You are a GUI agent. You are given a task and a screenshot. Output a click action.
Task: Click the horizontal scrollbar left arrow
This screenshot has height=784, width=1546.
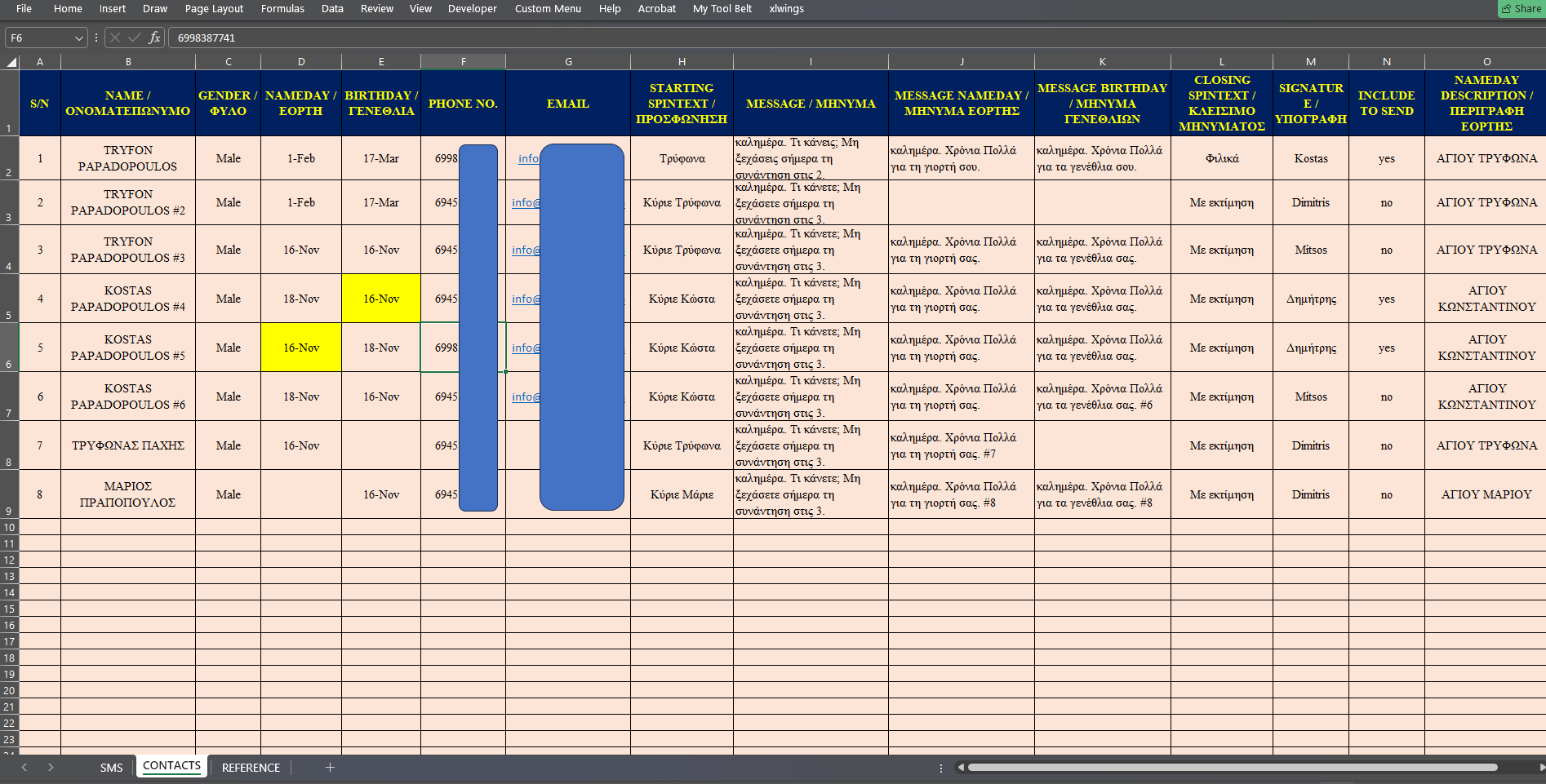961,767
